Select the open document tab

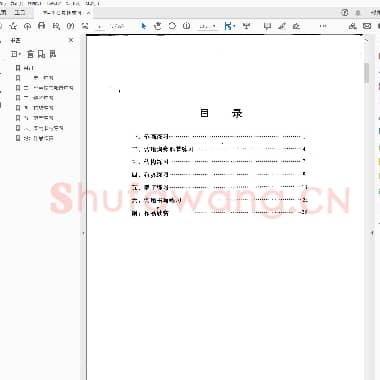[x=62, y=13]
